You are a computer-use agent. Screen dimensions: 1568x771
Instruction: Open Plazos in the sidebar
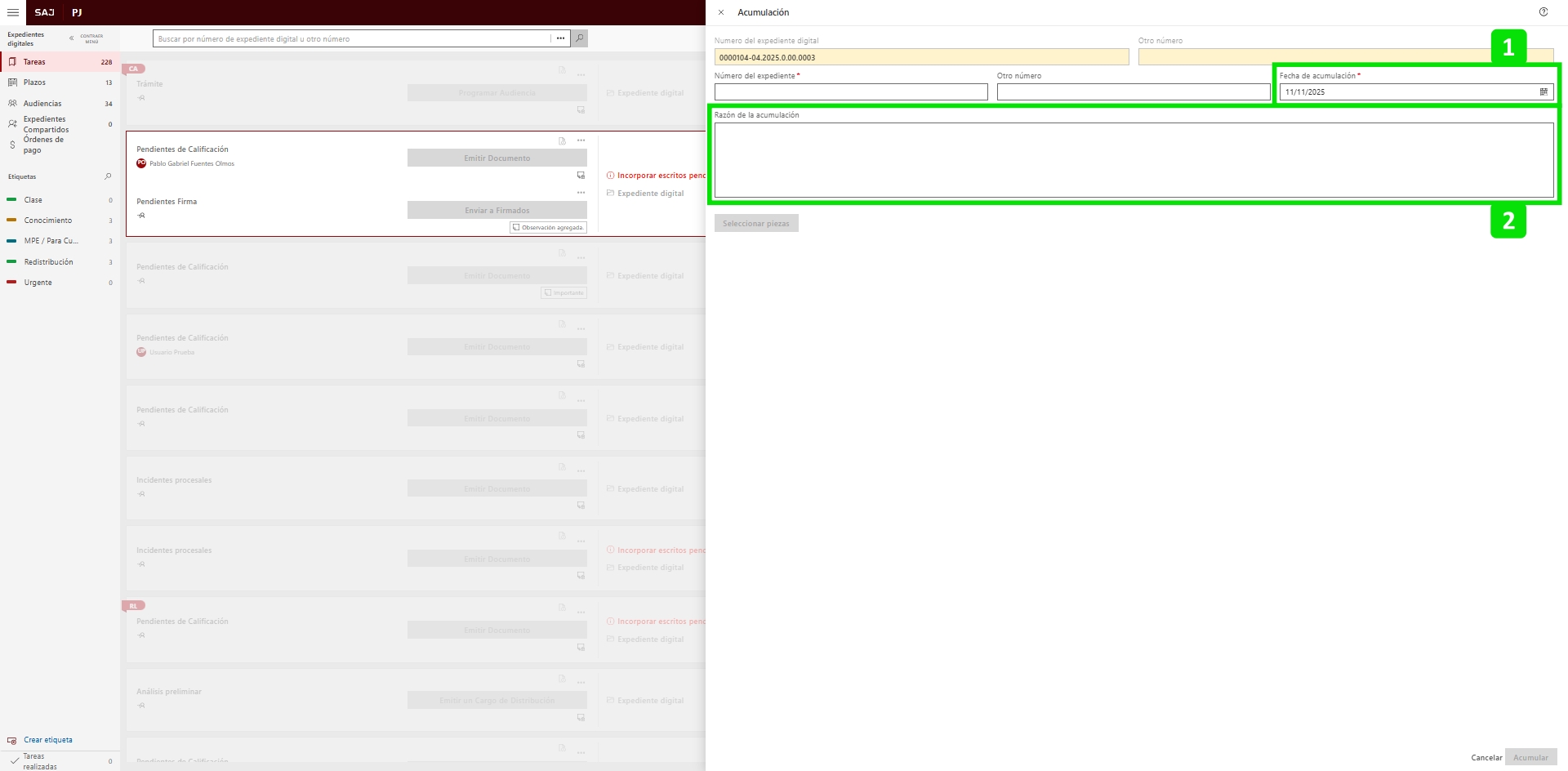click(x=34, y=82)
